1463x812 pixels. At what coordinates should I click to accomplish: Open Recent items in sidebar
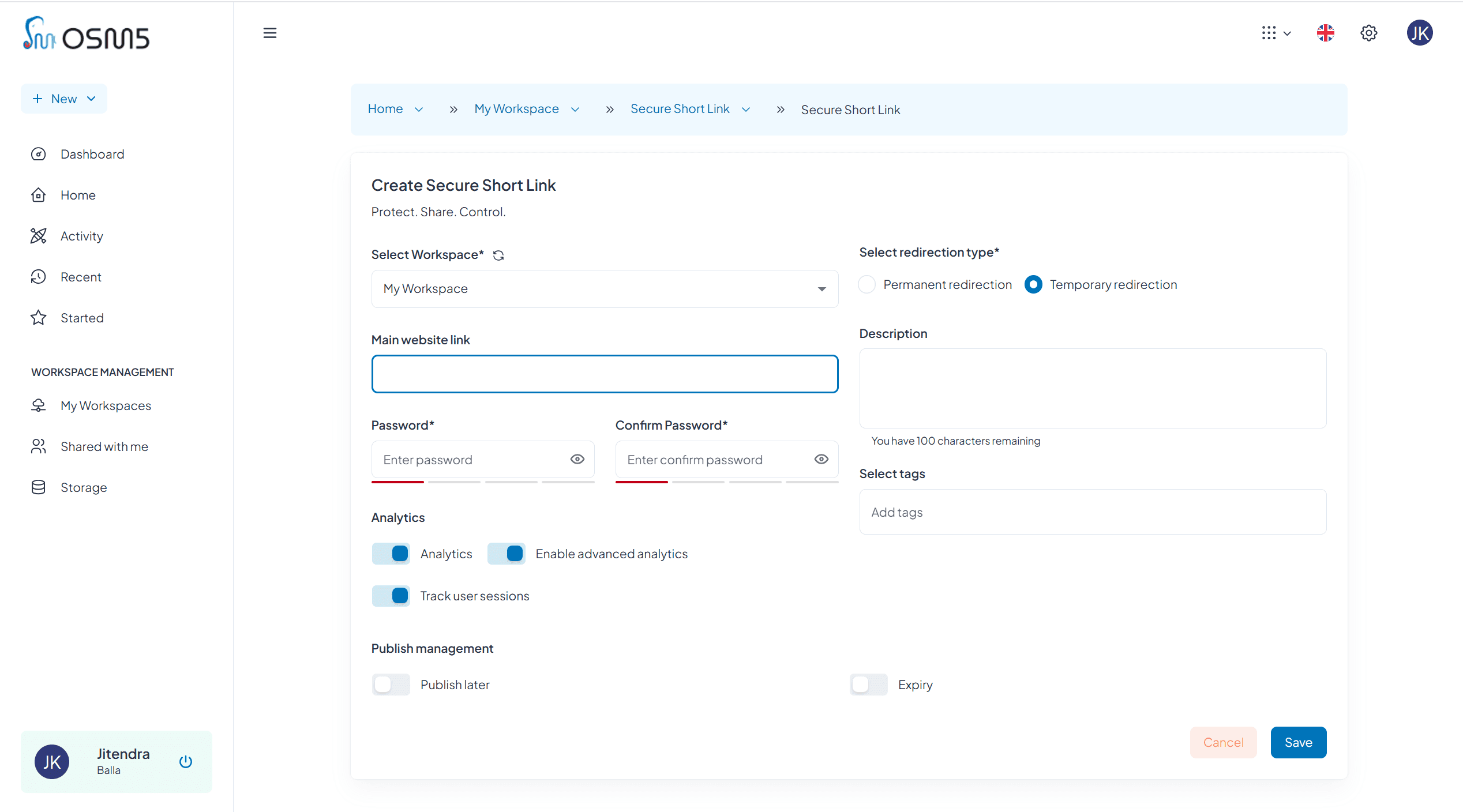81,277
